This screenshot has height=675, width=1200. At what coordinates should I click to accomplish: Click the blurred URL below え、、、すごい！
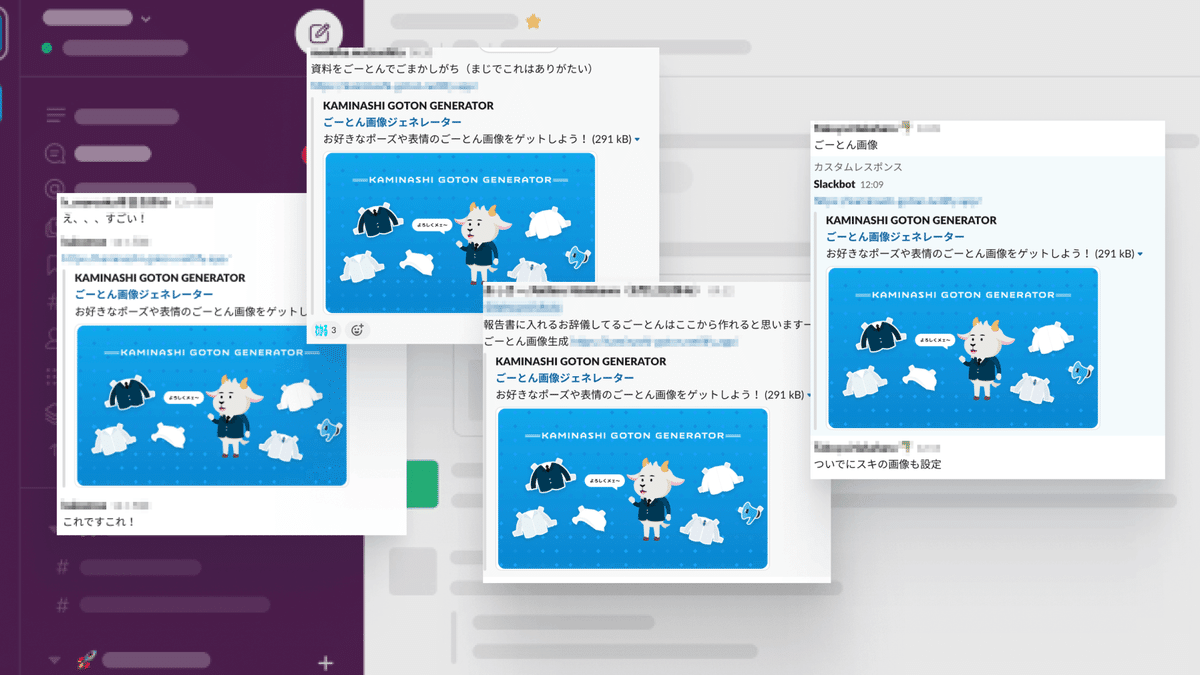coord(148,258)
